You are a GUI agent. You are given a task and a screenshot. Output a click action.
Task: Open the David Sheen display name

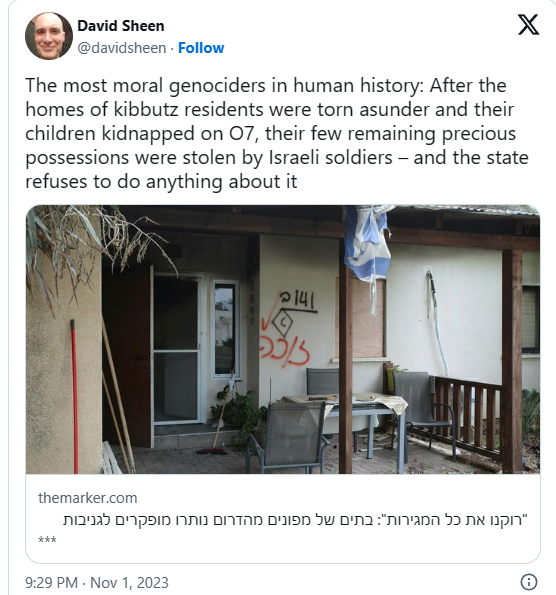pos(121,26)
